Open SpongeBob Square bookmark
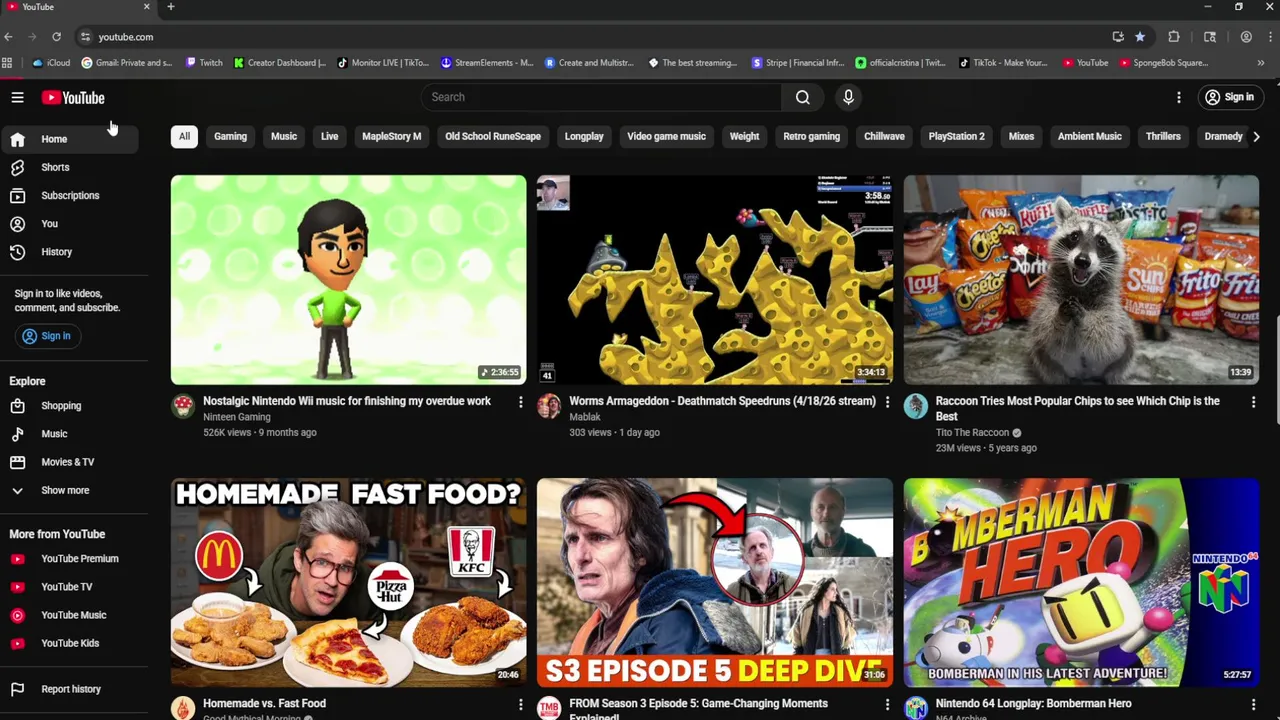The image size is (1280, 720). 1164,63
